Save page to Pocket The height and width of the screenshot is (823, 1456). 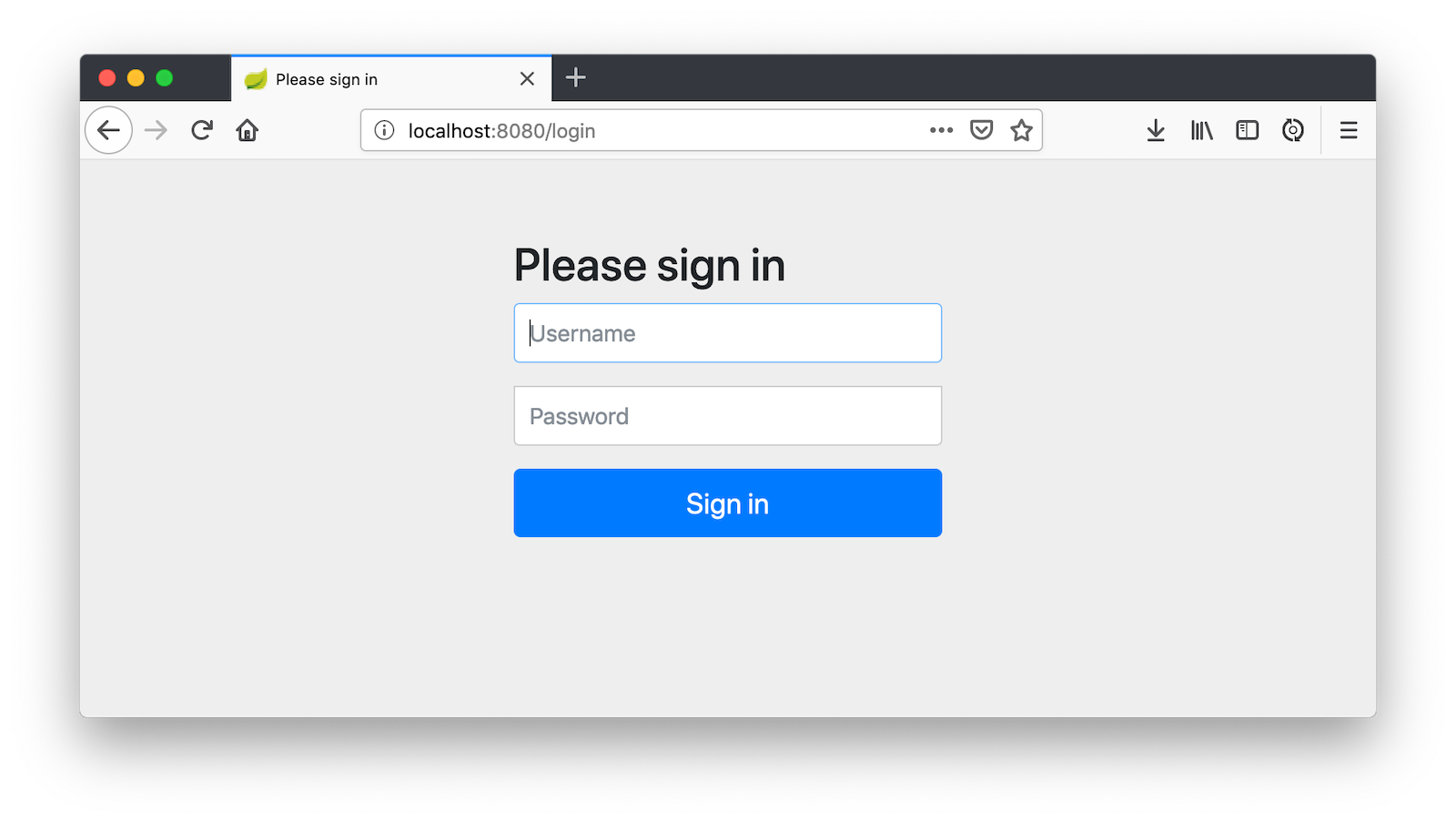coord(981,130)
